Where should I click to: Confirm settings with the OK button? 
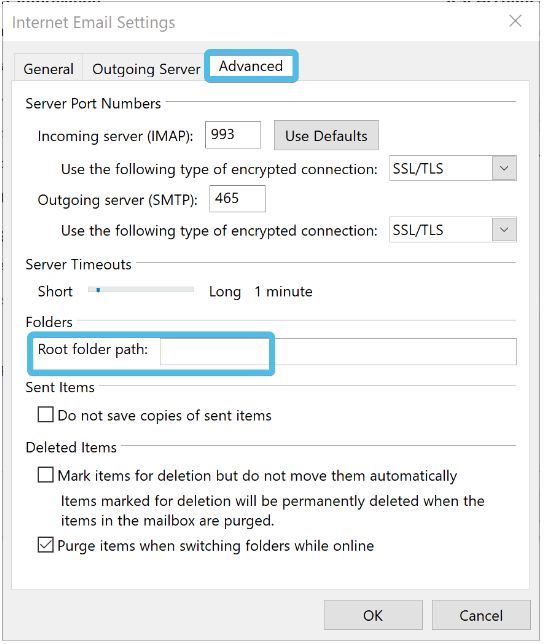pyautogui.click(x=373, y=615)
